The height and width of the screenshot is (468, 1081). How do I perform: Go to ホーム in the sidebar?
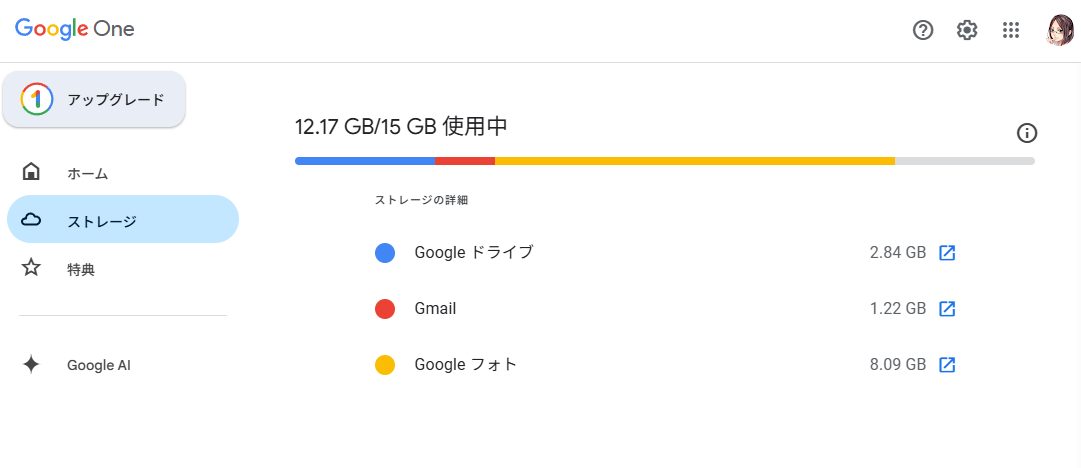click(x=87, y=173)
